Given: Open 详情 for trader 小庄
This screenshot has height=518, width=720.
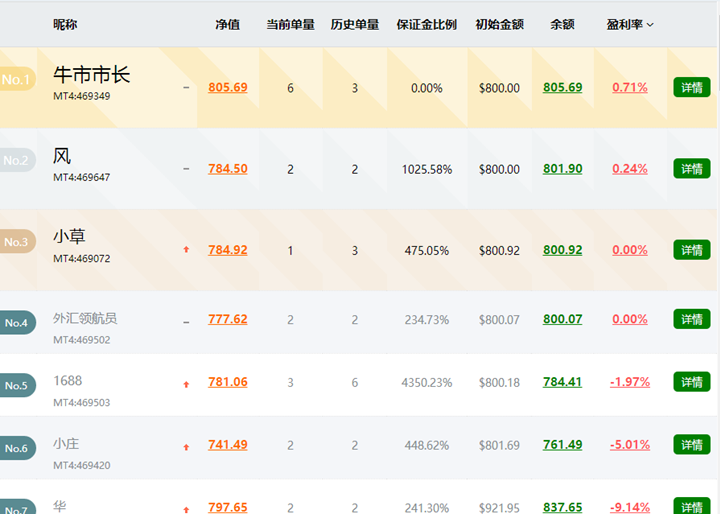Looking at the screenshot, I should (692, 444).
